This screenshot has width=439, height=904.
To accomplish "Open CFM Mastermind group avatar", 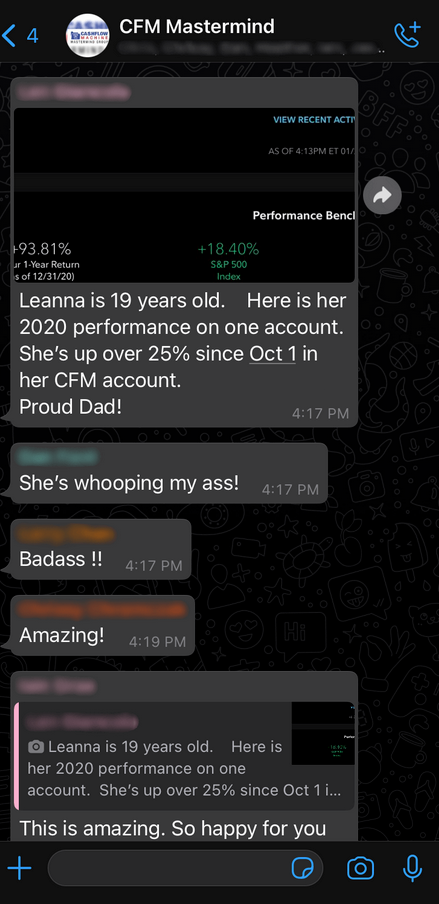I will tap(88, 35).
